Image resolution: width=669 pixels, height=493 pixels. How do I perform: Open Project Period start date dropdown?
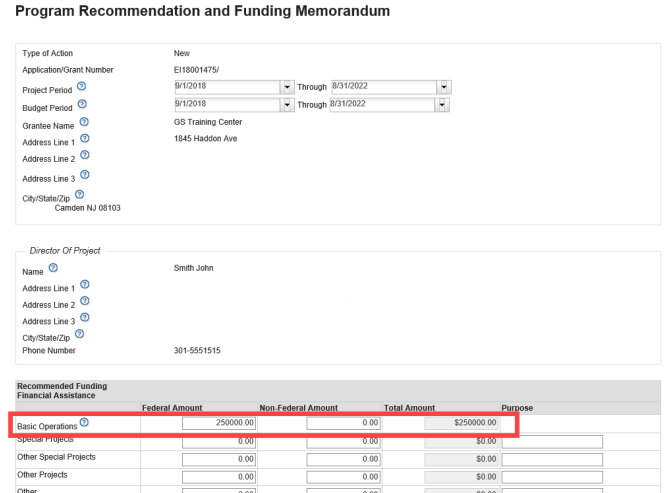[286, 87]
